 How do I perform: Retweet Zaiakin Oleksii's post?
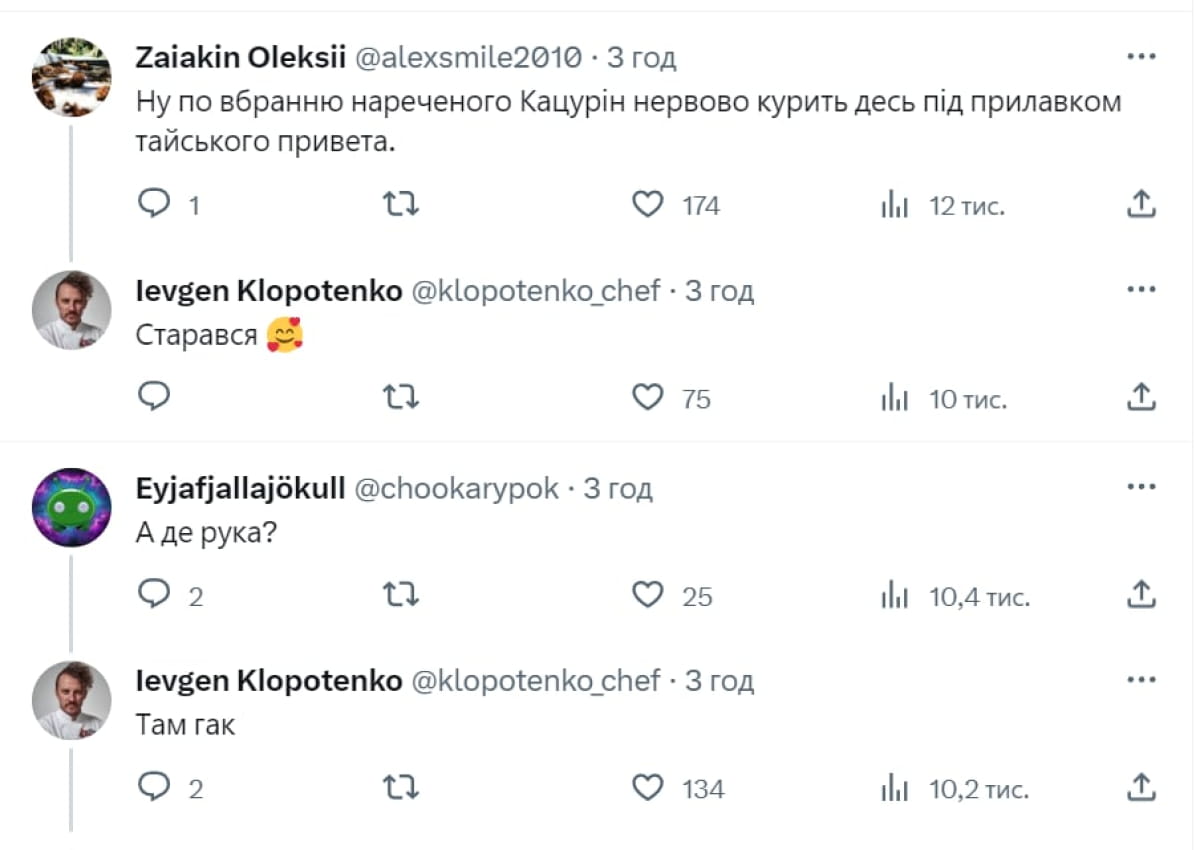click(401, 205)
